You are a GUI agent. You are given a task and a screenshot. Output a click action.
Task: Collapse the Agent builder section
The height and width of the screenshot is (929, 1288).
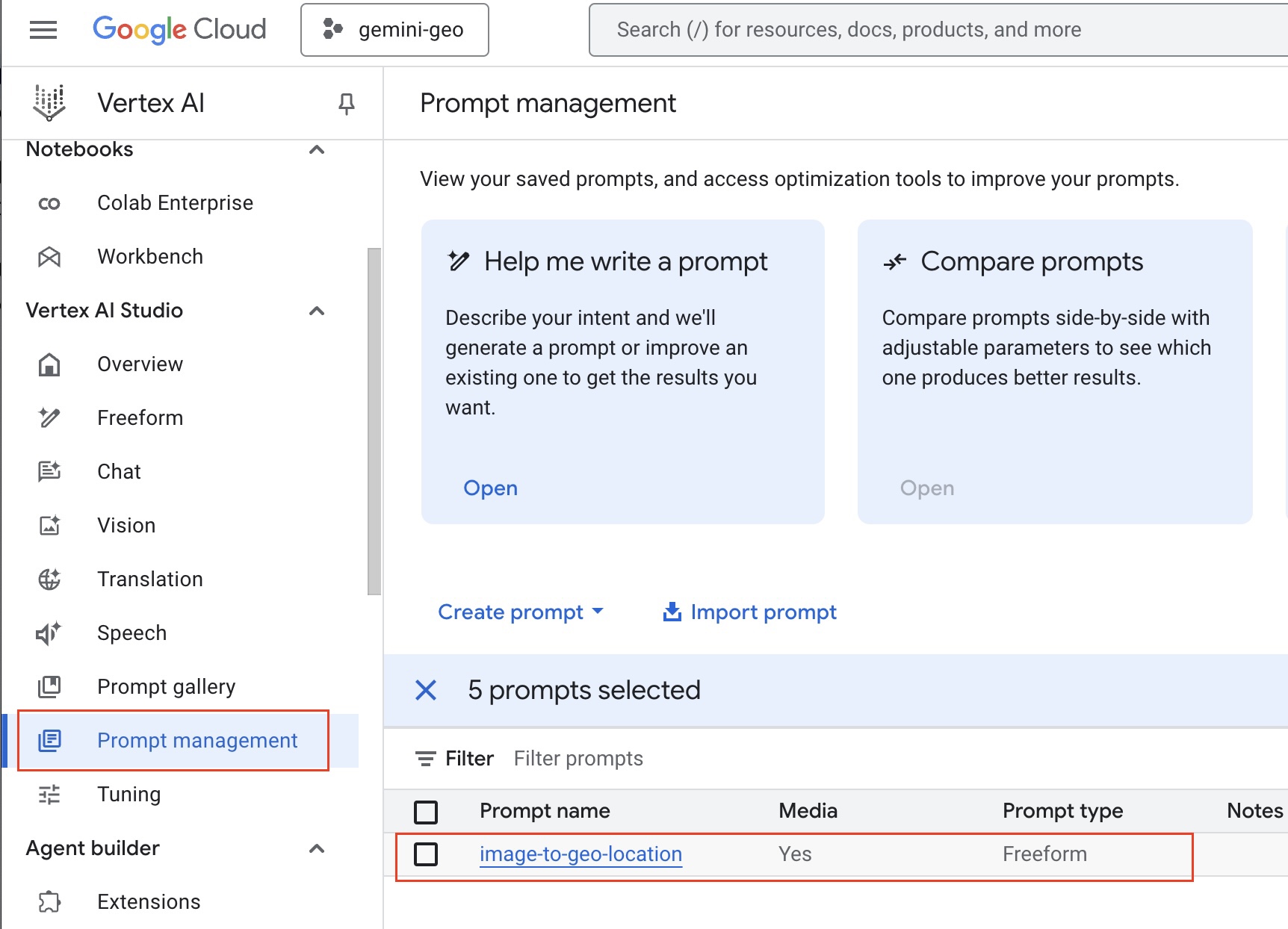coord(317,849)
